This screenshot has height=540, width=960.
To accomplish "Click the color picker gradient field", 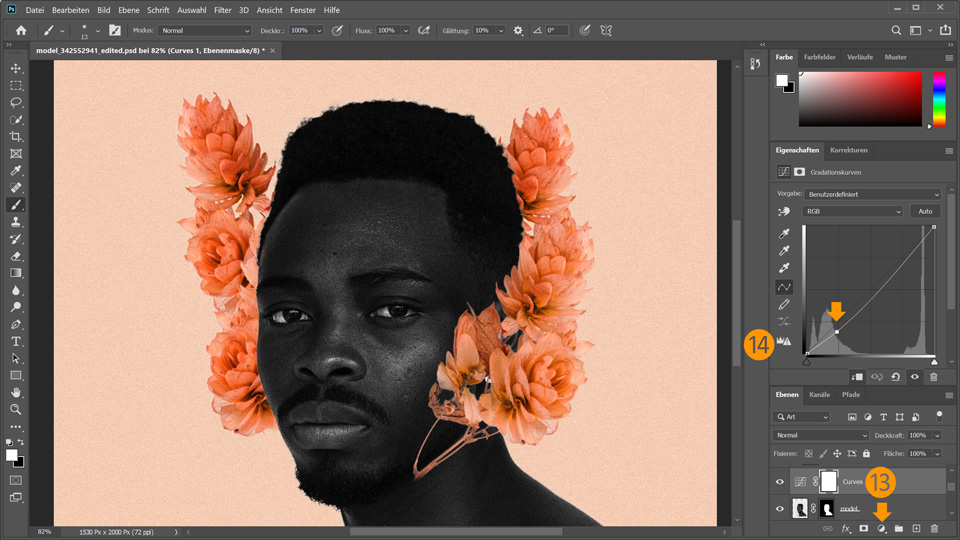I will (x=859, y=100).
